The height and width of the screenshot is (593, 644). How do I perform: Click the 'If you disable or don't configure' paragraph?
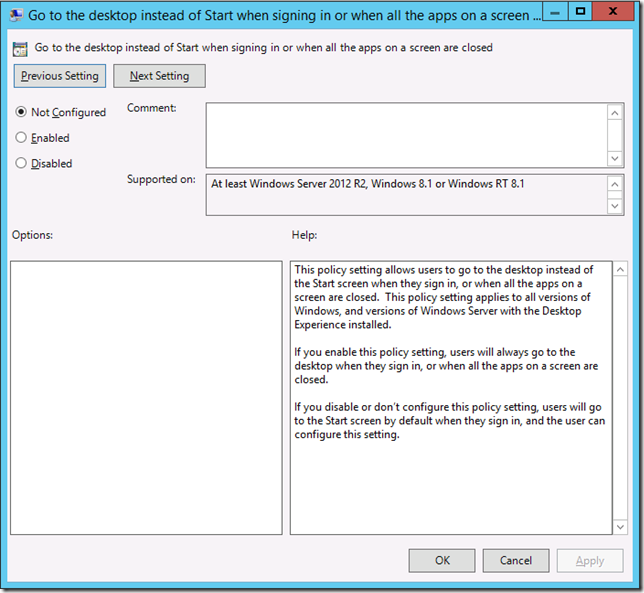[x=450, y=421]
